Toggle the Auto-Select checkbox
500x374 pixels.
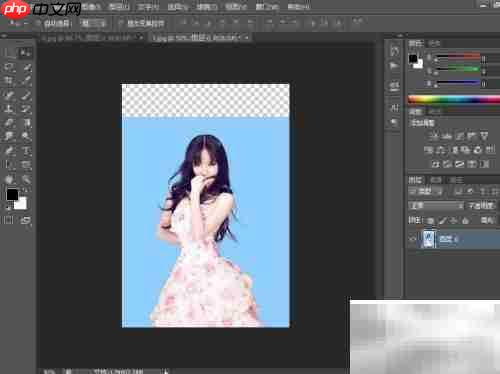[38, 23]
